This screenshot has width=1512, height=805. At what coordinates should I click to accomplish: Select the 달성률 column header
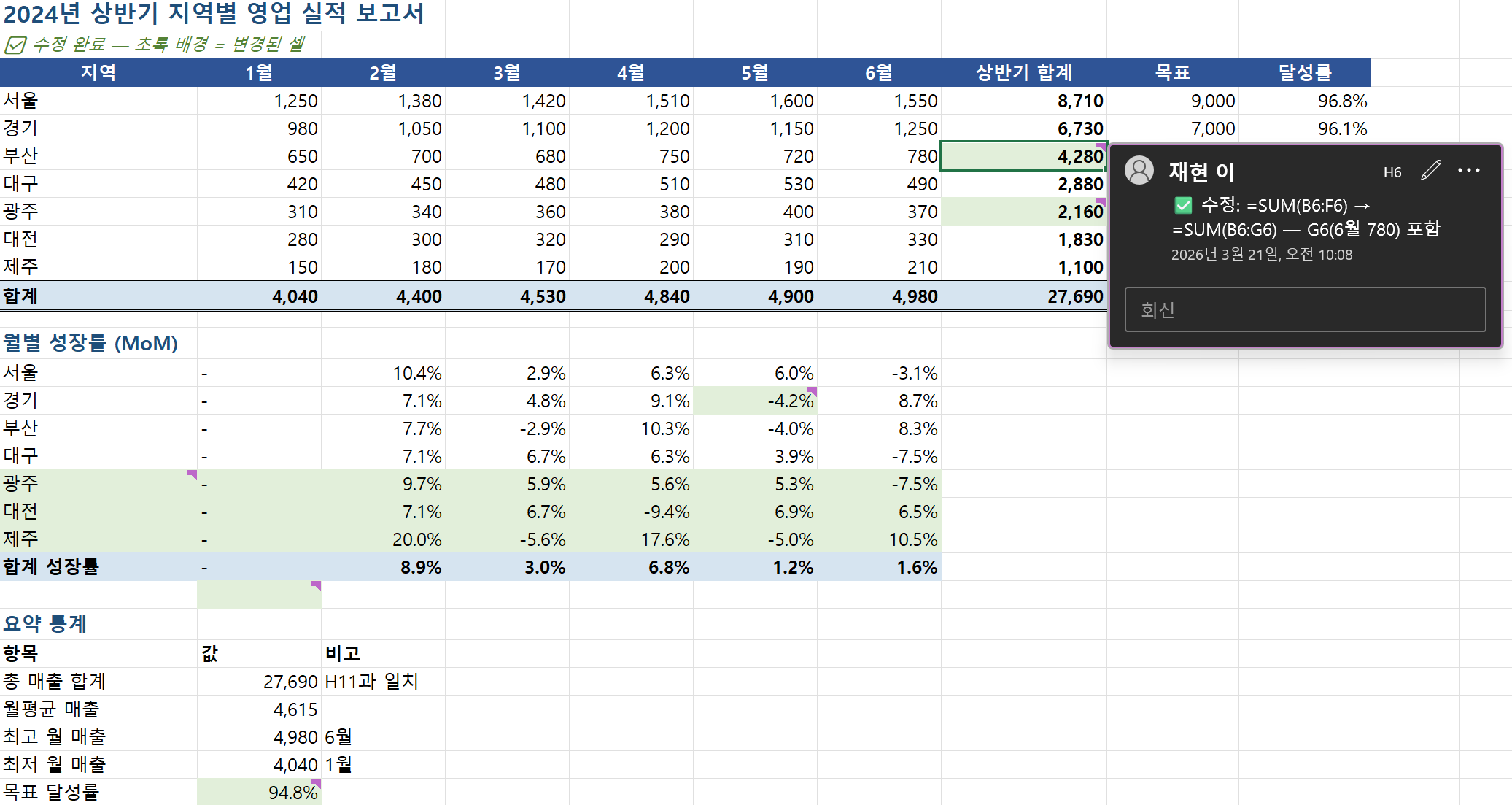(x=1304, y=73)
